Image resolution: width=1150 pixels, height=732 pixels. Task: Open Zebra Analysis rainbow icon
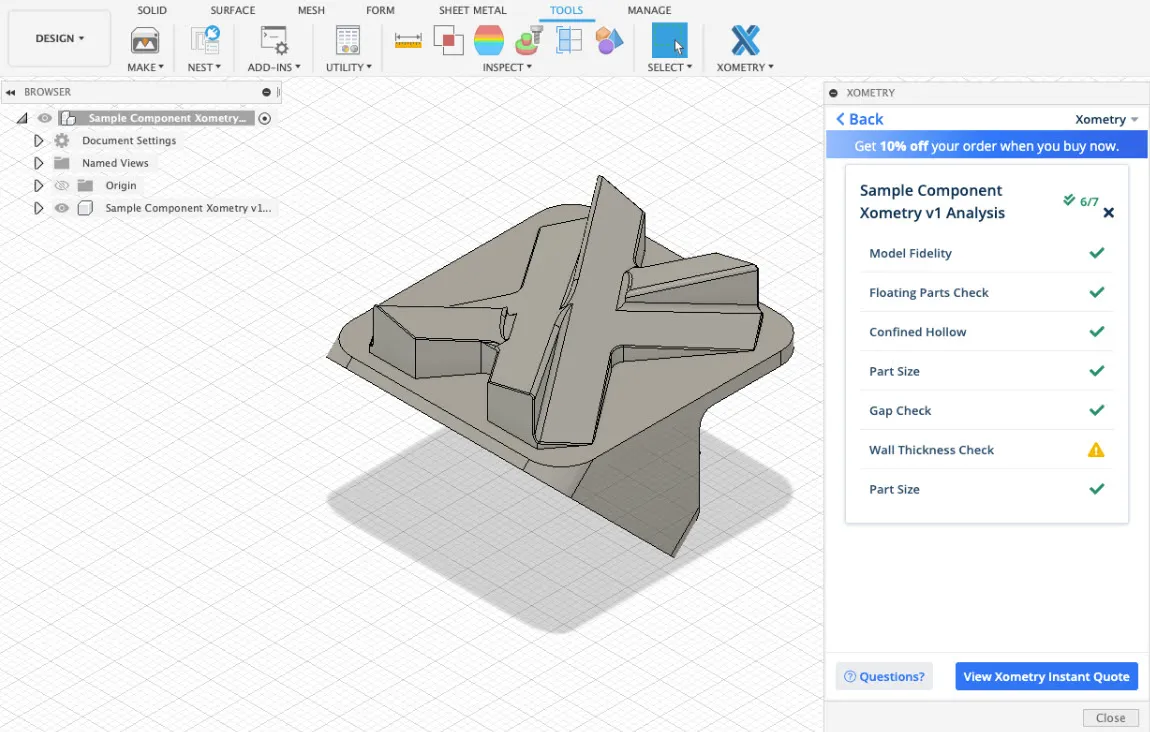click(489, 41)
